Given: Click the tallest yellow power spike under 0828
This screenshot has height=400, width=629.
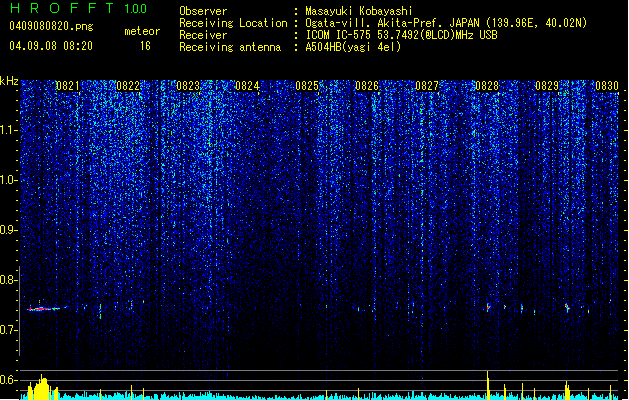Looking at the screenshot, I should point(488,385).
